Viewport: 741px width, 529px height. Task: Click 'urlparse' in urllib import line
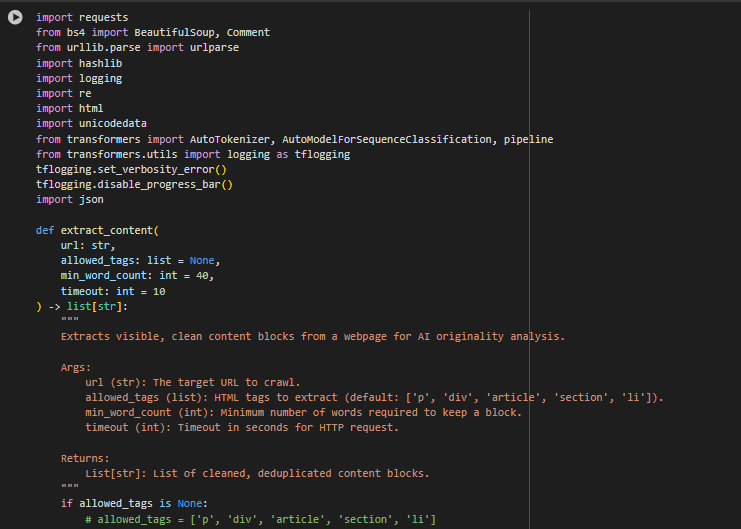[215, 48]
